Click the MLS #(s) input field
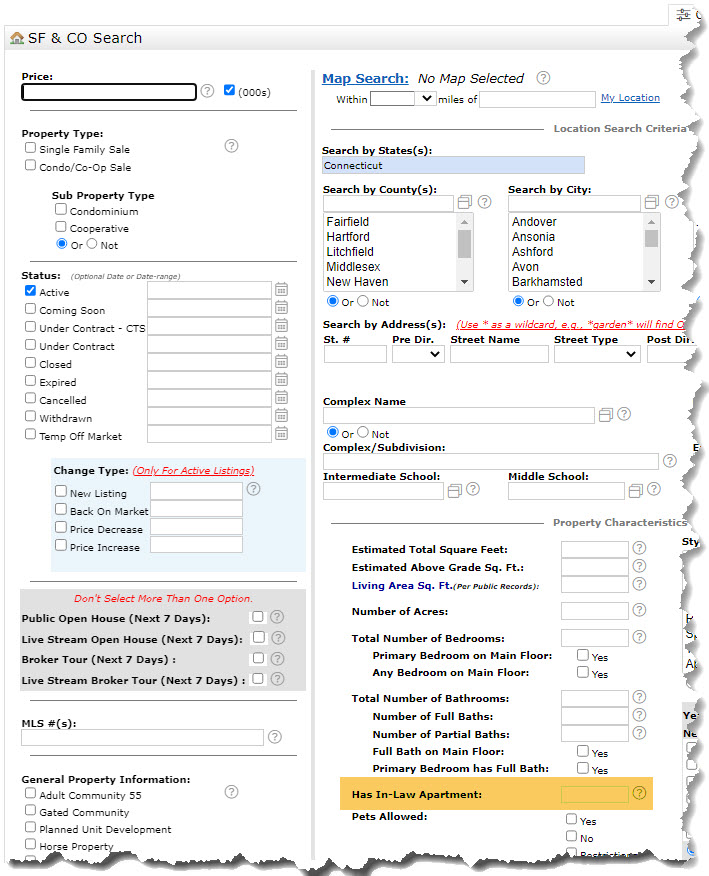This screenshot has width=709, height=876. [x=142, y=737]
